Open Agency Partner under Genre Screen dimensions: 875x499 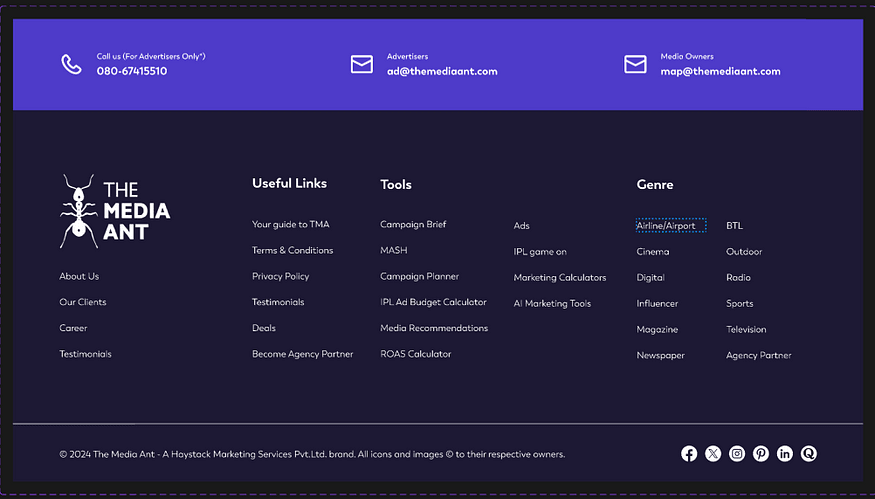[x=758, y=356]
